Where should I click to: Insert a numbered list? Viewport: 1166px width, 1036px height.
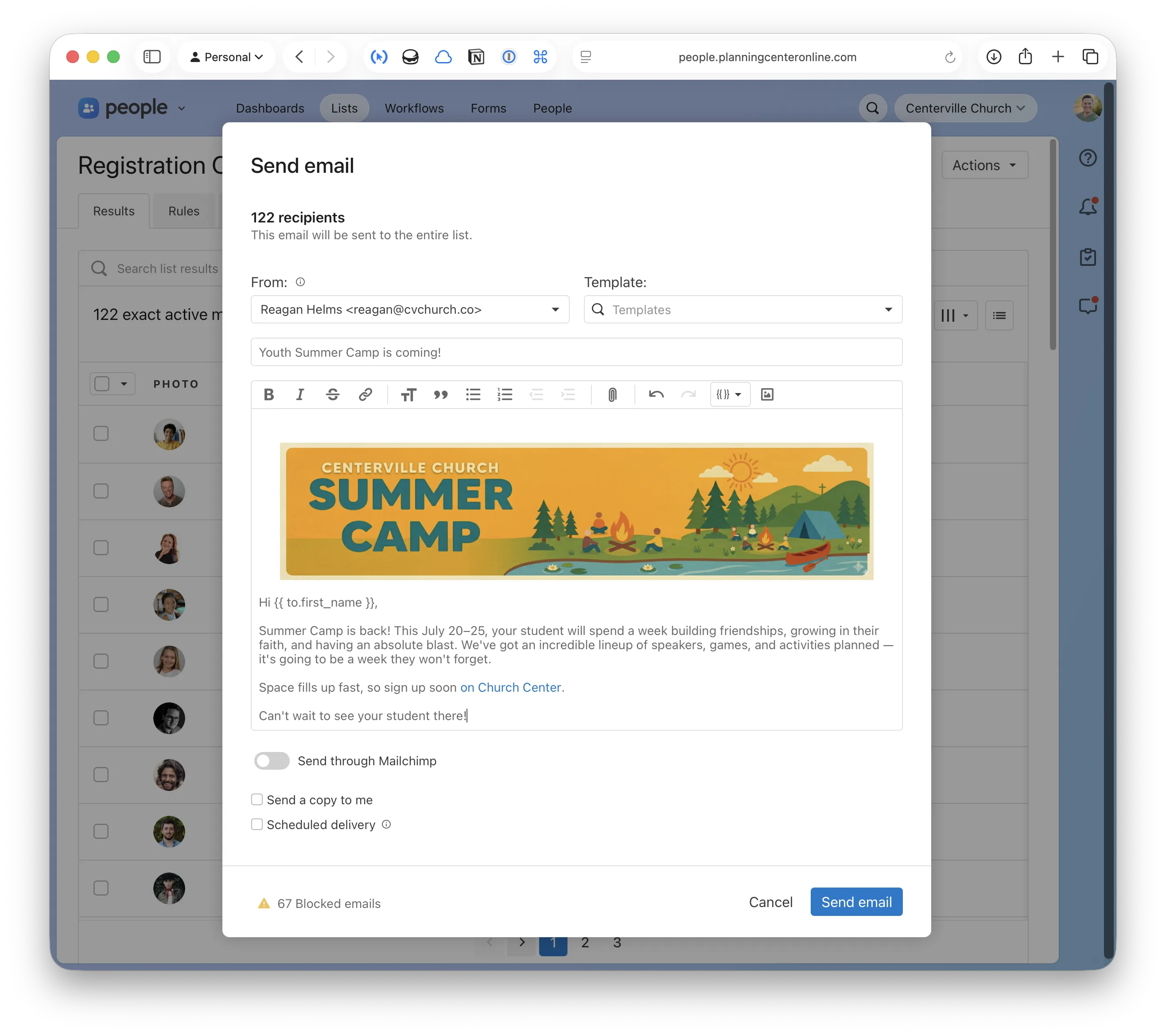[x=504, y=394]
